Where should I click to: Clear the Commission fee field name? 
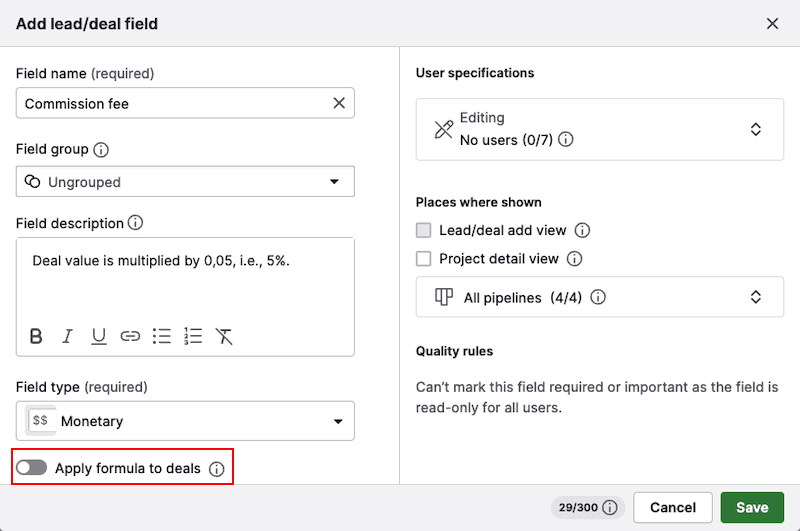(x=339, y=103)
